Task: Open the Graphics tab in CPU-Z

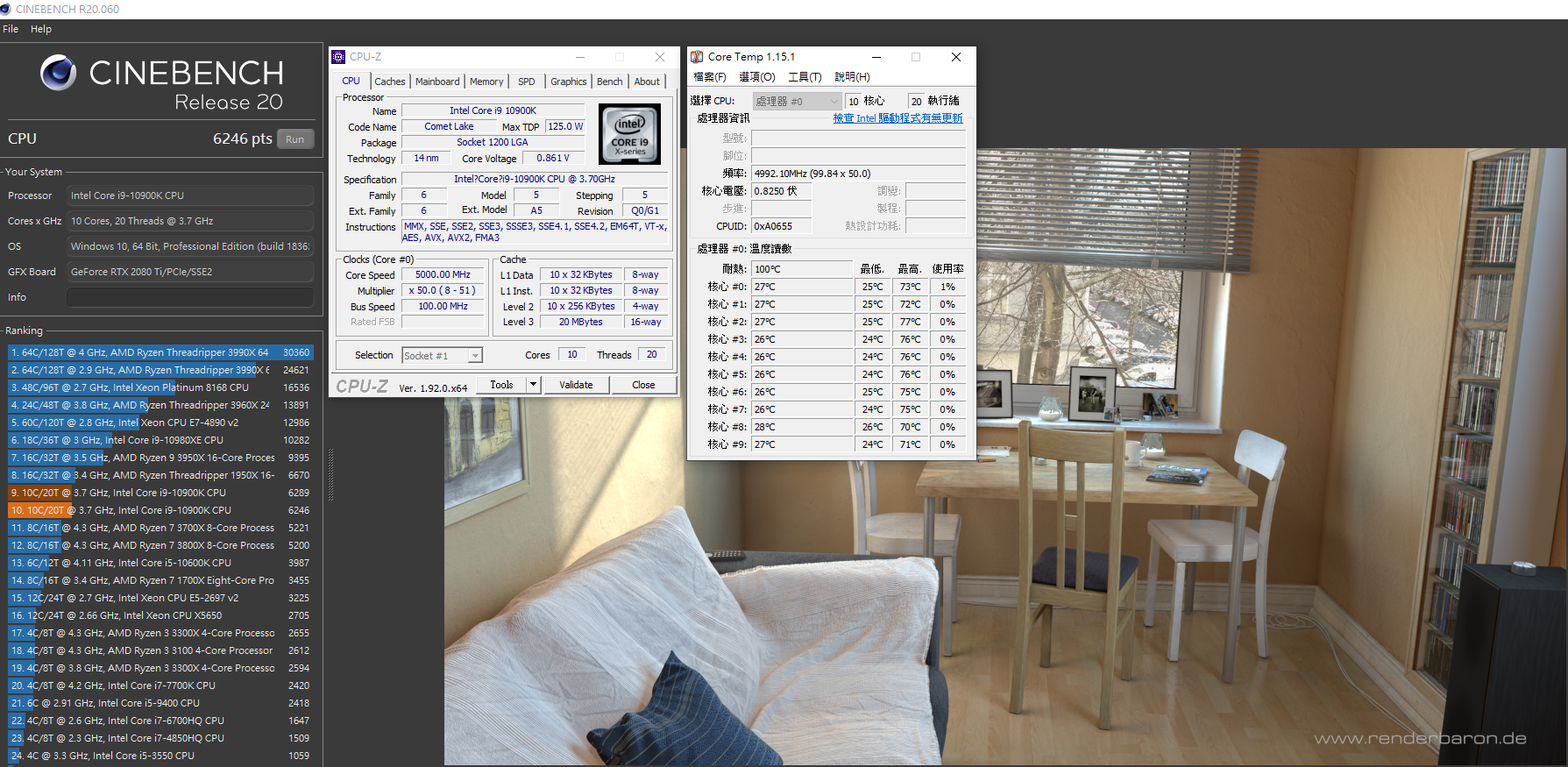Action: (x=569, y=82)
